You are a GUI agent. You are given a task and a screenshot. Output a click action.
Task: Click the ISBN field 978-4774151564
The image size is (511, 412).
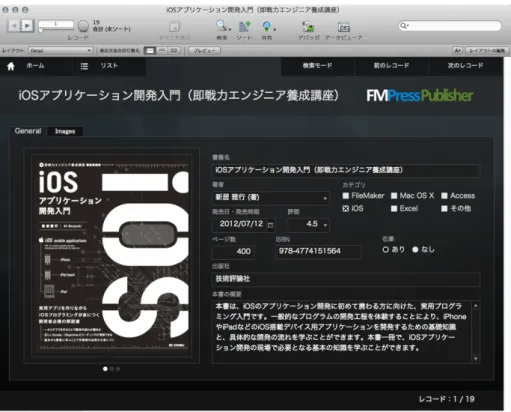coord(318,252)
